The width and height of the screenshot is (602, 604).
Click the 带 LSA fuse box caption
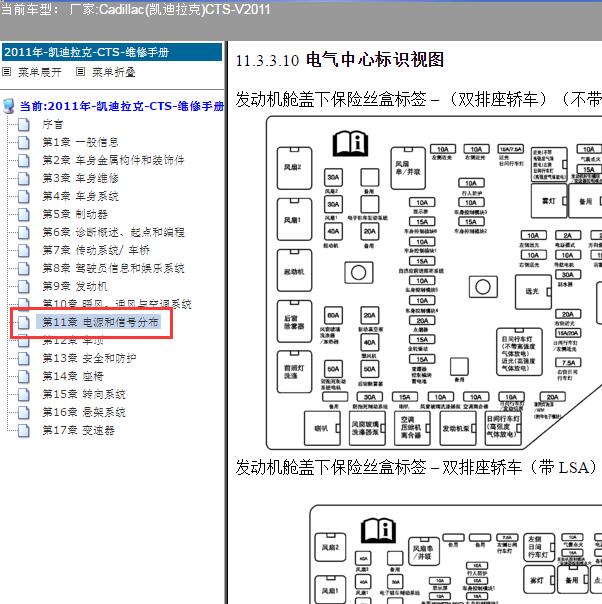[x=416, y=468]
